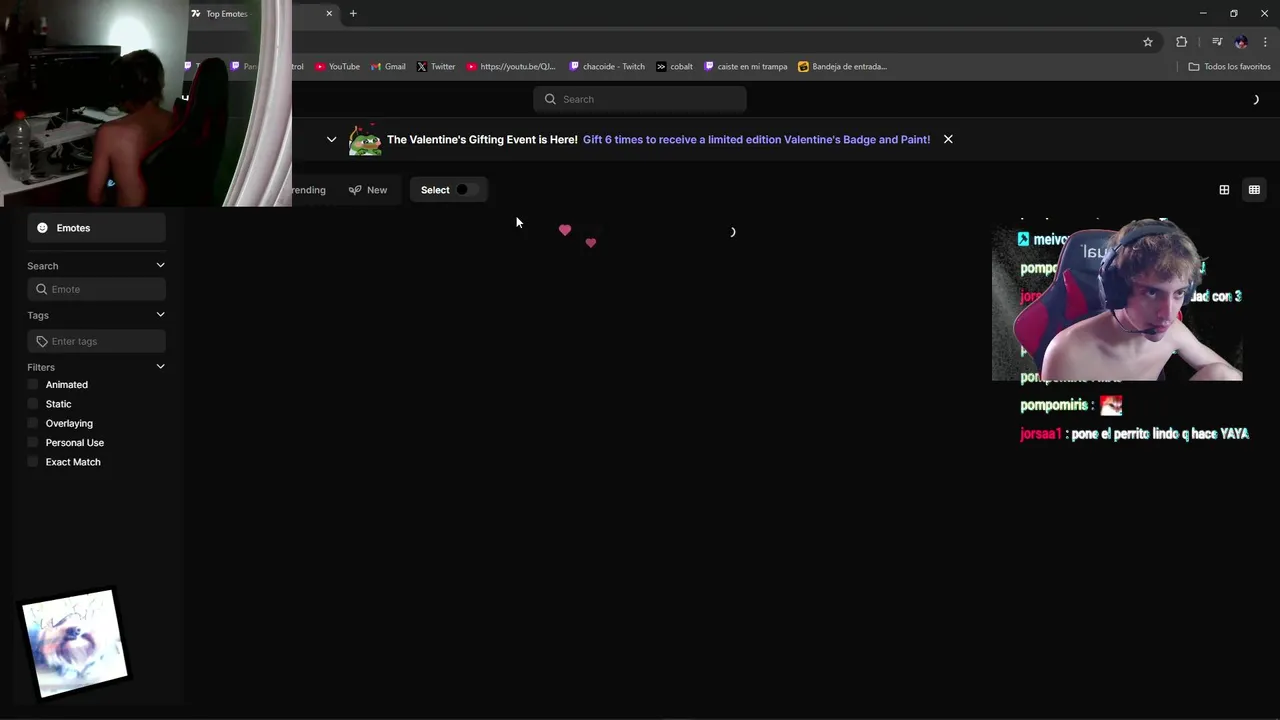
Task: Open the Twitter bookmark
Action: pos(436,67)
